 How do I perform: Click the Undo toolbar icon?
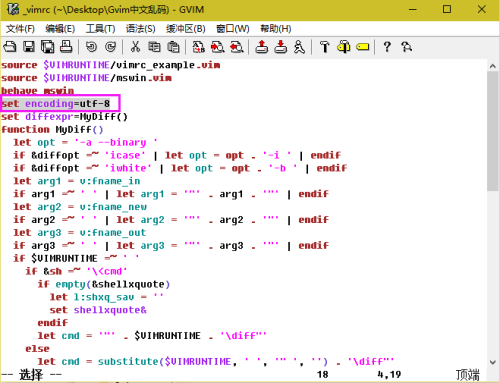[x=91, y=47]
